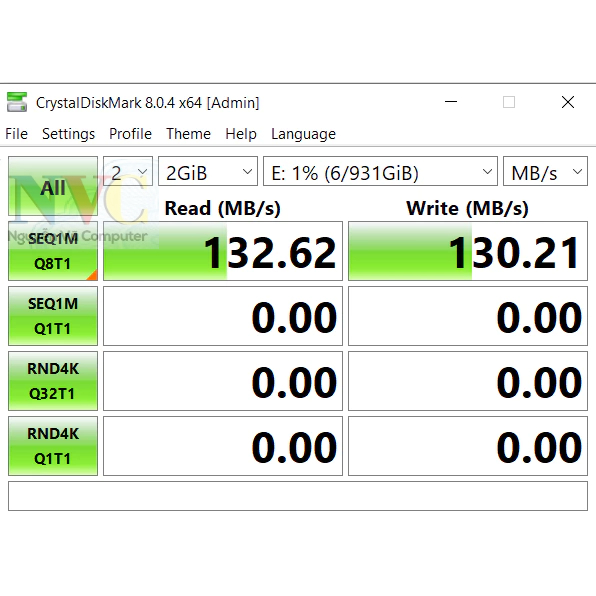Viewport: 596px width, 596px height.
Task: Open the File menu
Action: pos(16,134)
